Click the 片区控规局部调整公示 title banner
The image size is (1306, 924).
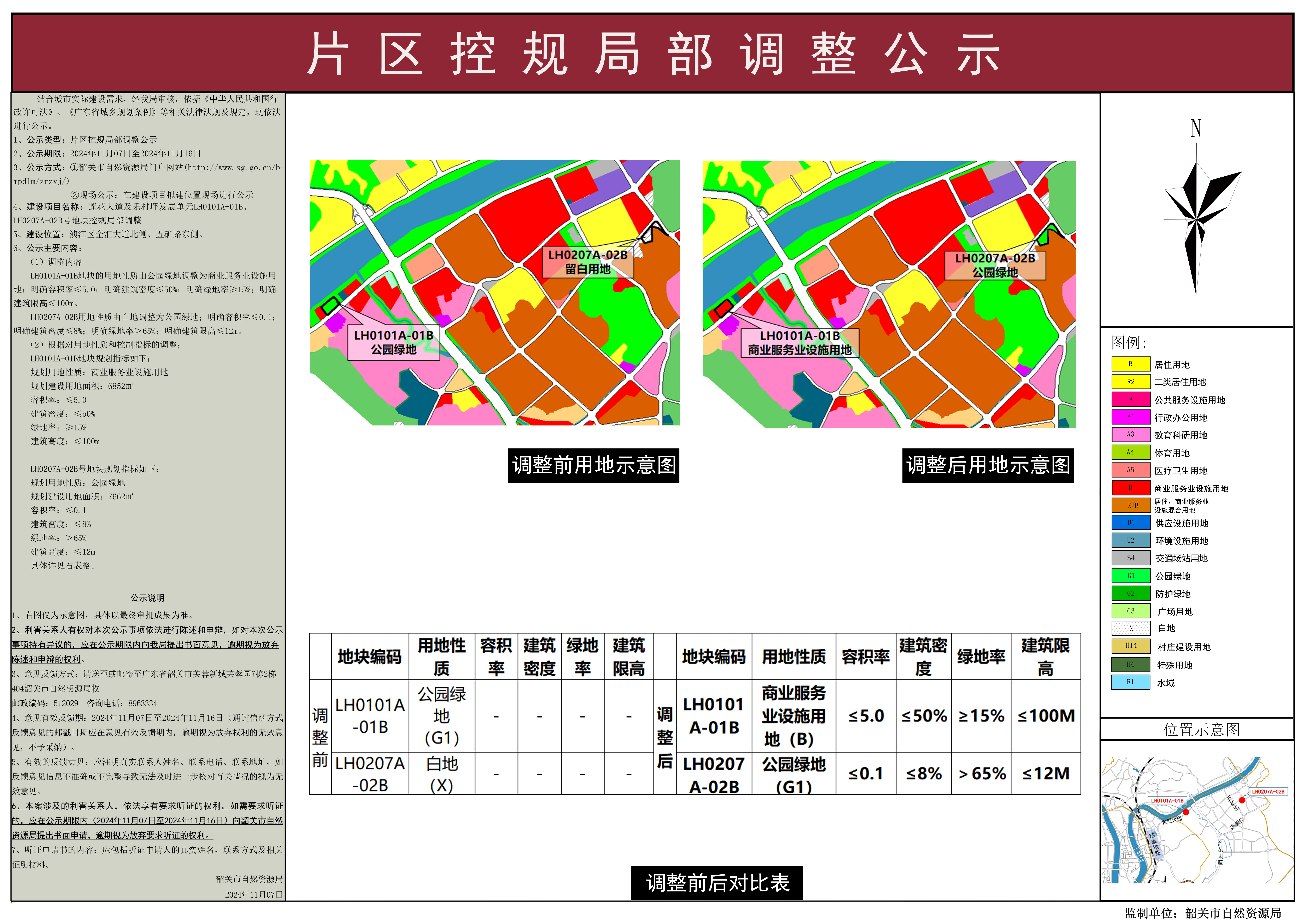653,53
